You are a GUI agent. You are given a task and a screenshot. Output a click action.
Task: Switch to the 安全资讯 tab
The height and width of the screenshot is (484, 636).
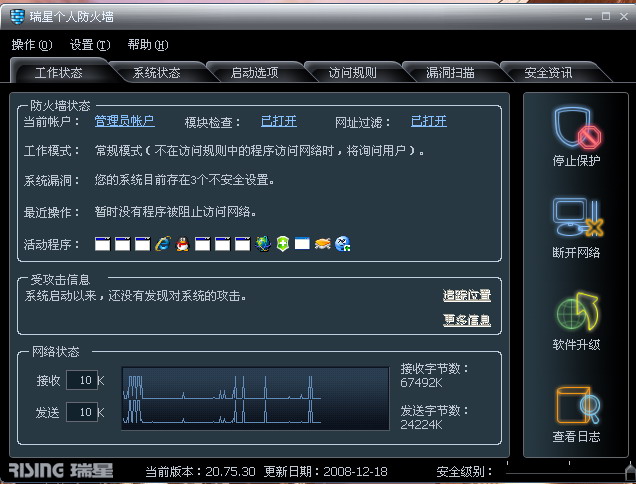[548, 73]
